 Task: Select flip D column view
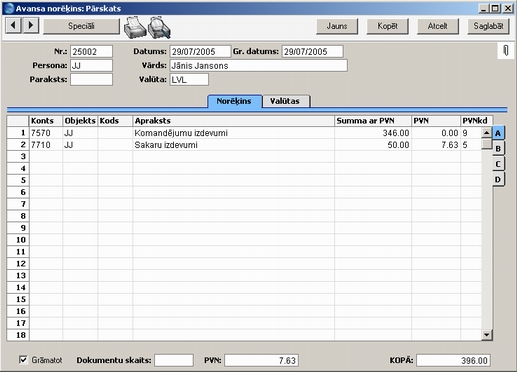[498, 179]
